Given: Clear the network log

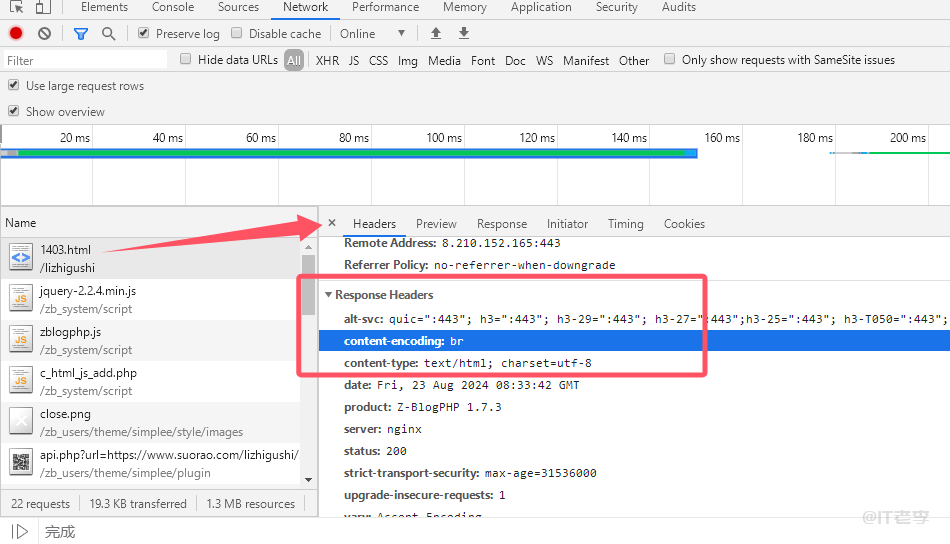Looking at the screenshot, I should pyautogui.click(x=44, y=33).
